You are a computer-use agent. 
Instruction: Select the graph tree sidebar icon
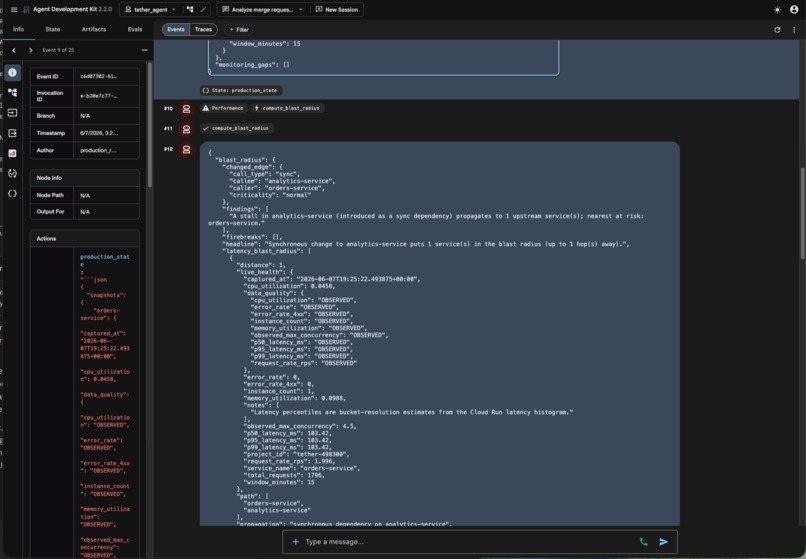coord(12,93)
